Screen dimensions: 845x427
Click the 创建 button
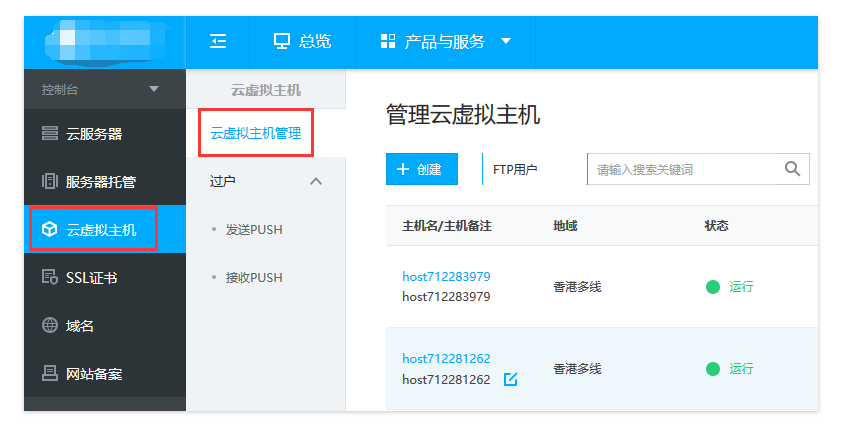click(421, 169)
